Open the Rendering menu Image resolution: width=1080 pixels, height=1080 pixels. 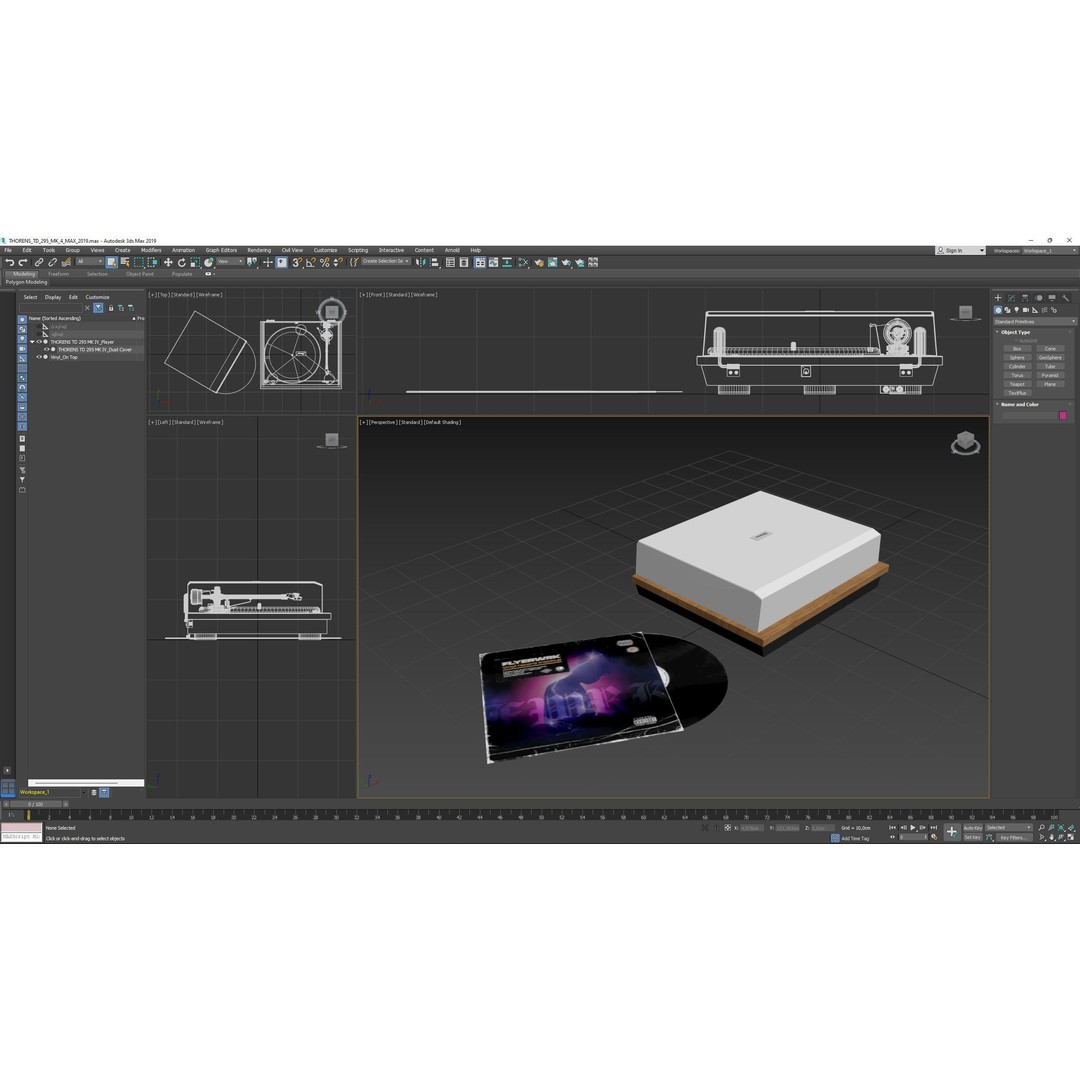(x=258, y=250)
